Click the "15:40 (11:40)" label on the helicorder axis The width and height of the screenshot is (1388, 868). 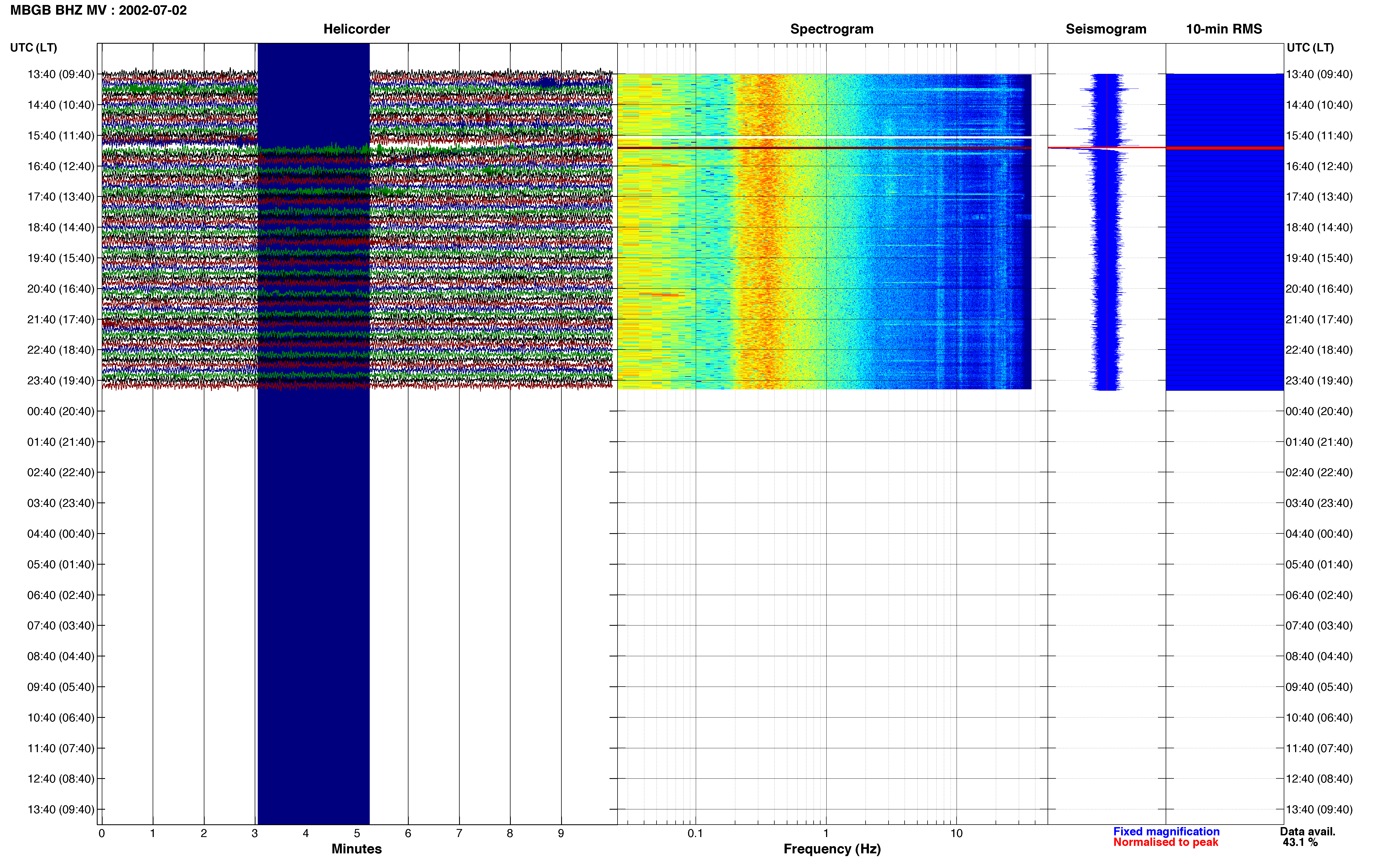[61, 135]
